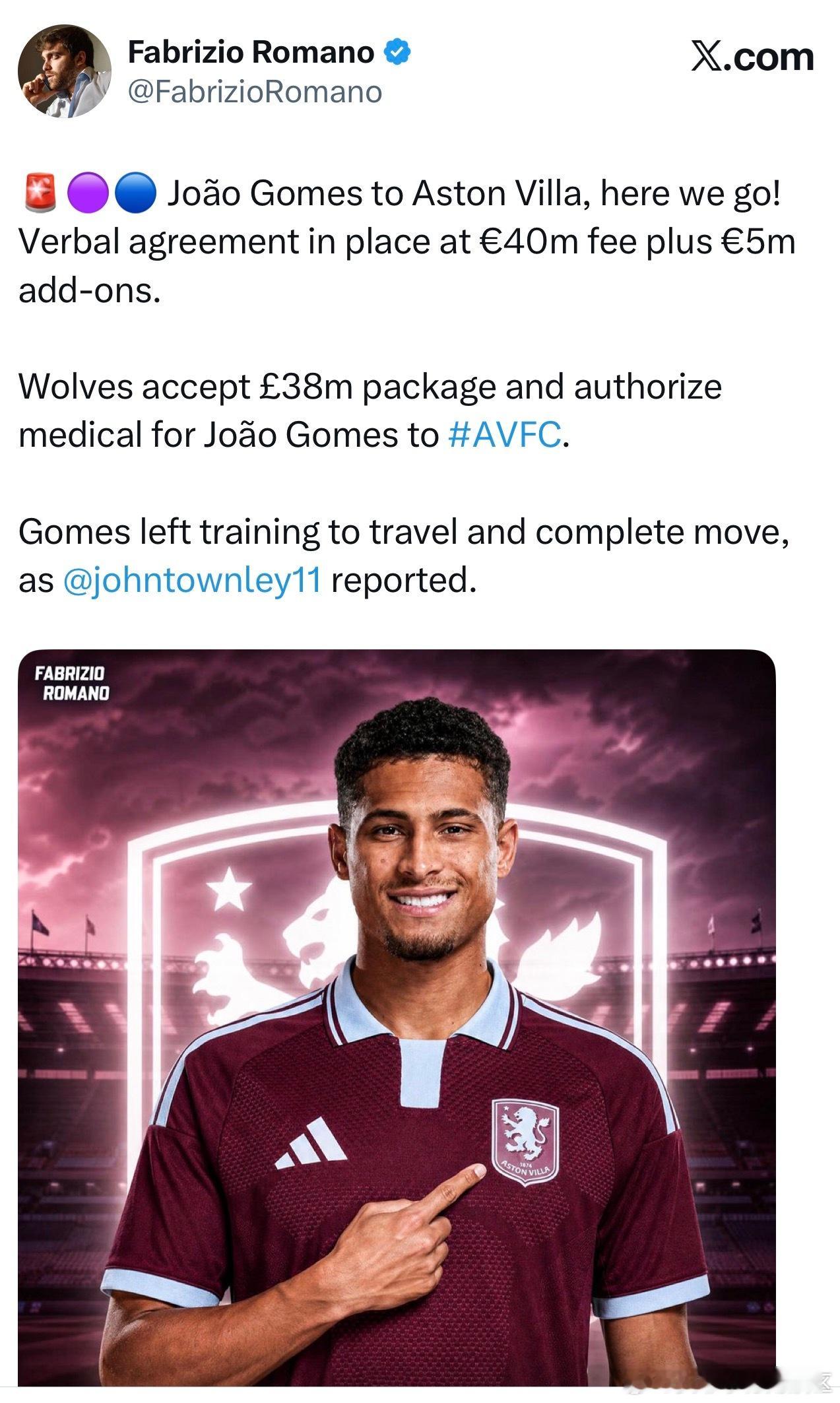Open the #AVFC hashtag link
The width and height of the screenshot is (840, 1403).
coord(505,435)
